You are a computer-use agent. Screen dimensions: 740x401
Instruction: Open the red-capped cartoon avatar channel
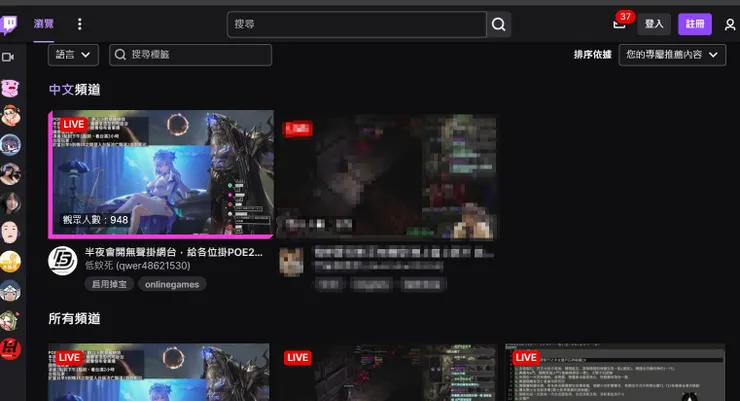point(10,116)
